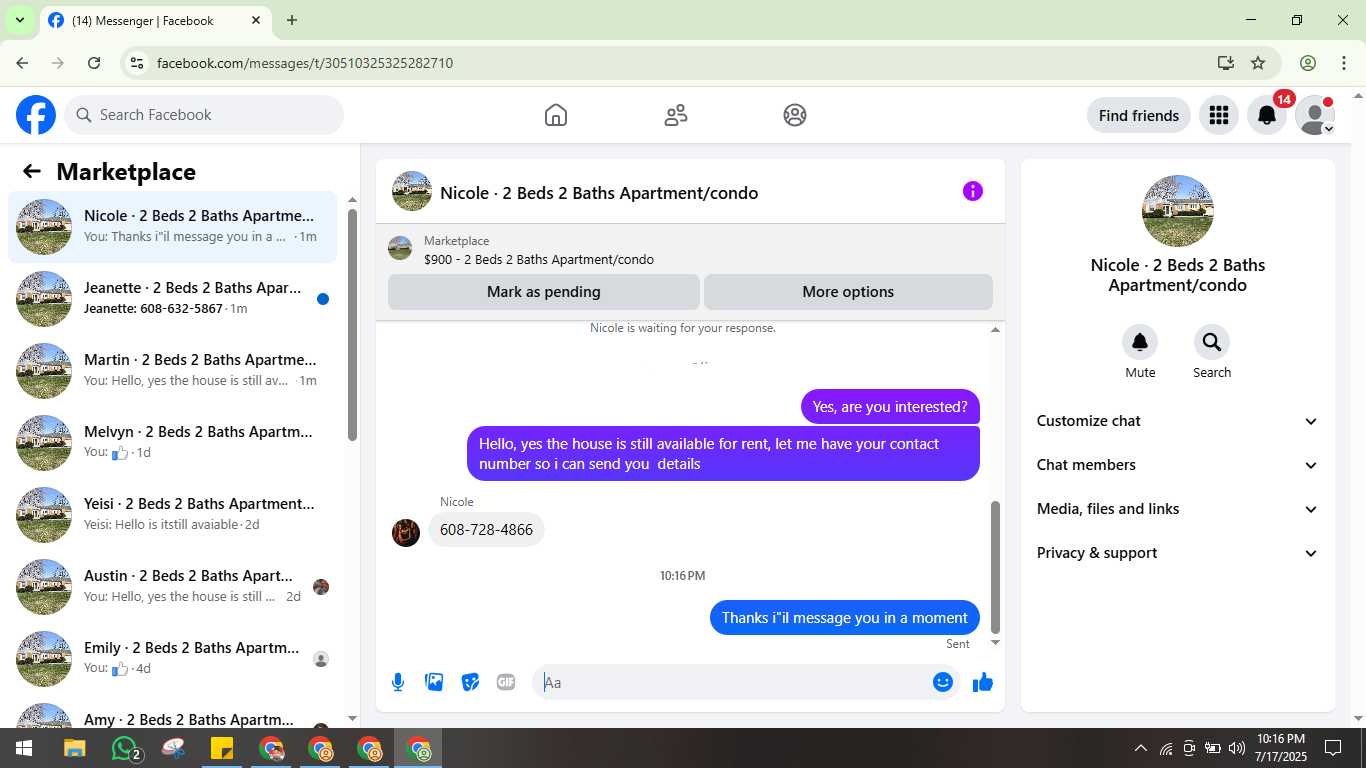This screenshot has width=1366, height=768.
Task: Open the account profile dropdown
Action: coord(1315,115)
